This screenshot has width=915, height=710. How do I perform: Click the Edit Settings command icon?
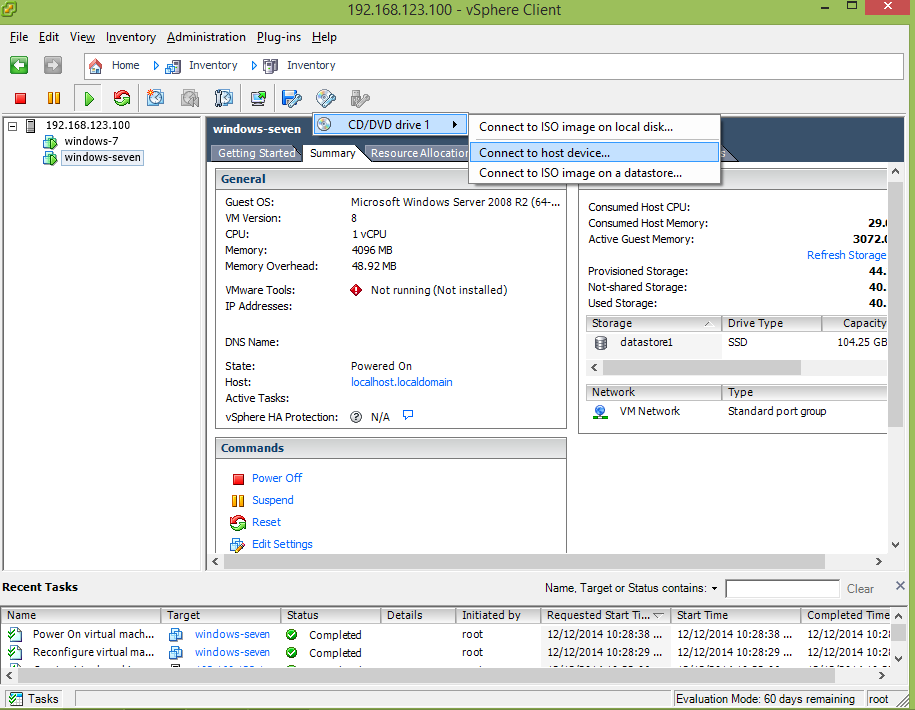(x=238, y=544)
